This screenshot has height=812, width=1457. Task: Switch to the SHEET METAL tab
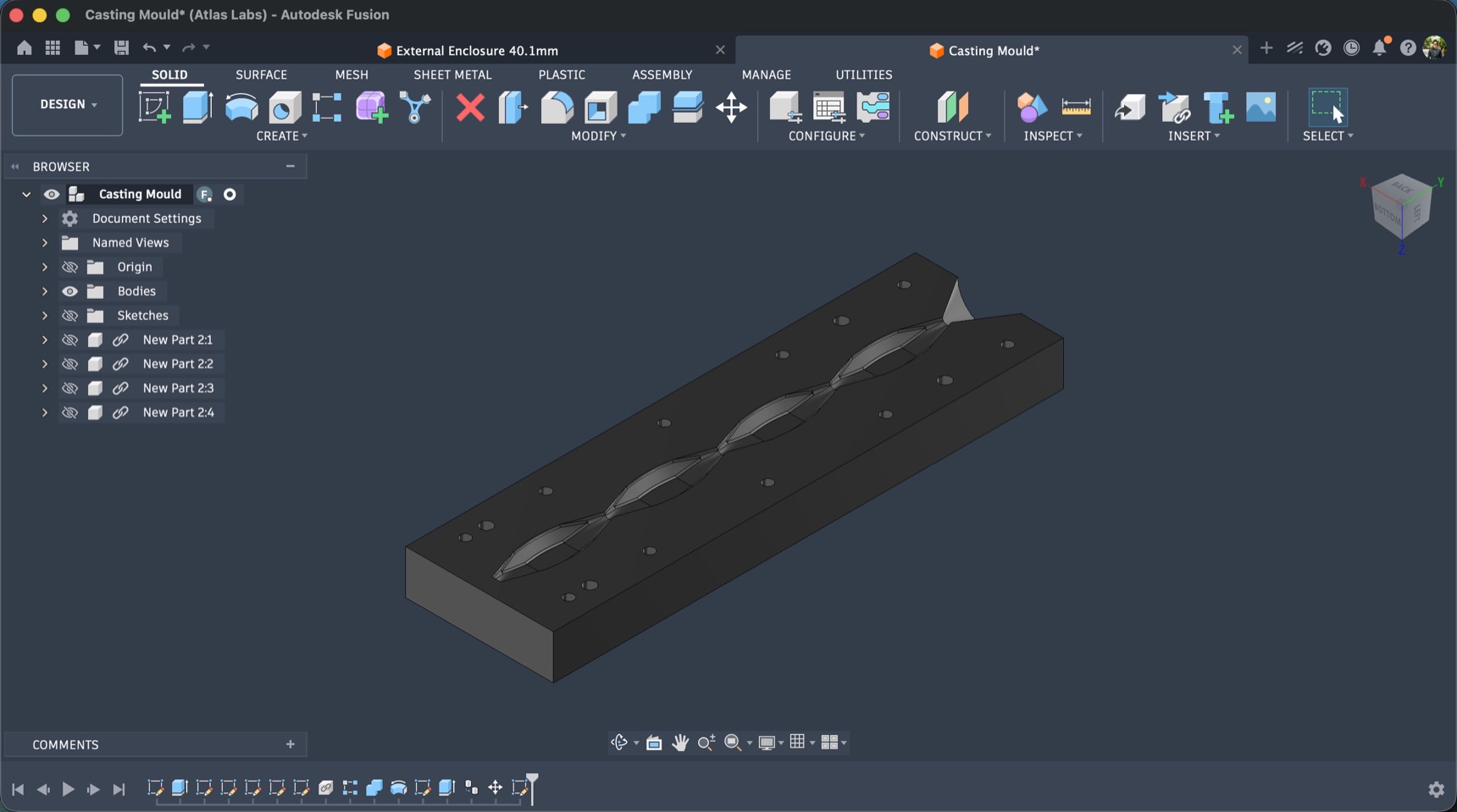tap(452, 75)
